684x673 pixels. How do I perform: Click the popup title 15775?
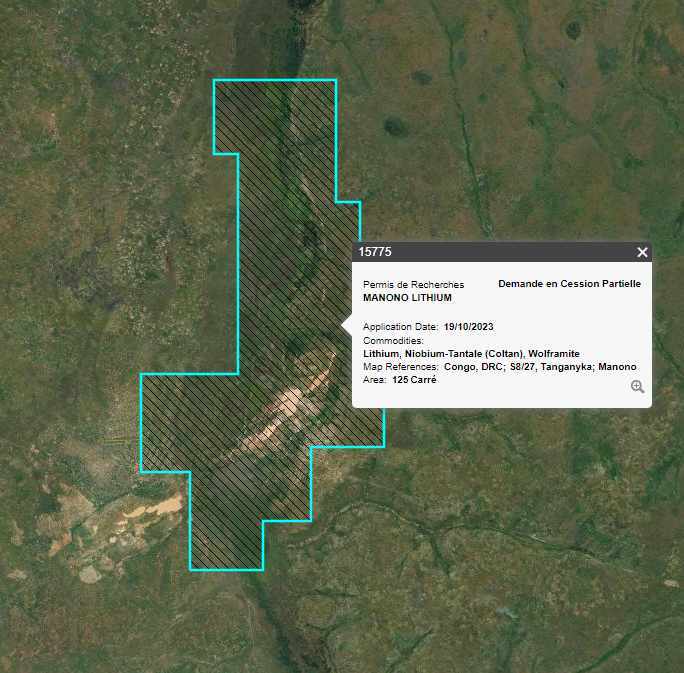(375, 252)
